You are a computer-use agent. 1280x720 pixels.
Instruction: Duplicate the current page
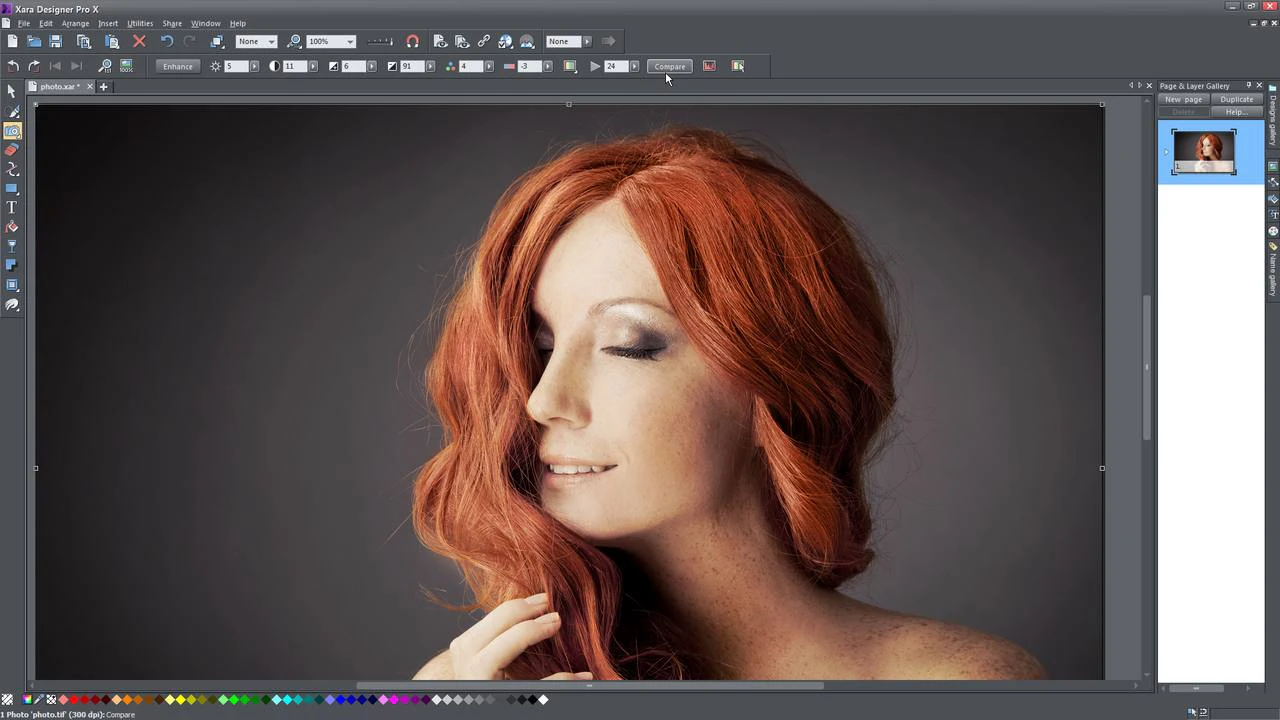(x=1237, y=99)
